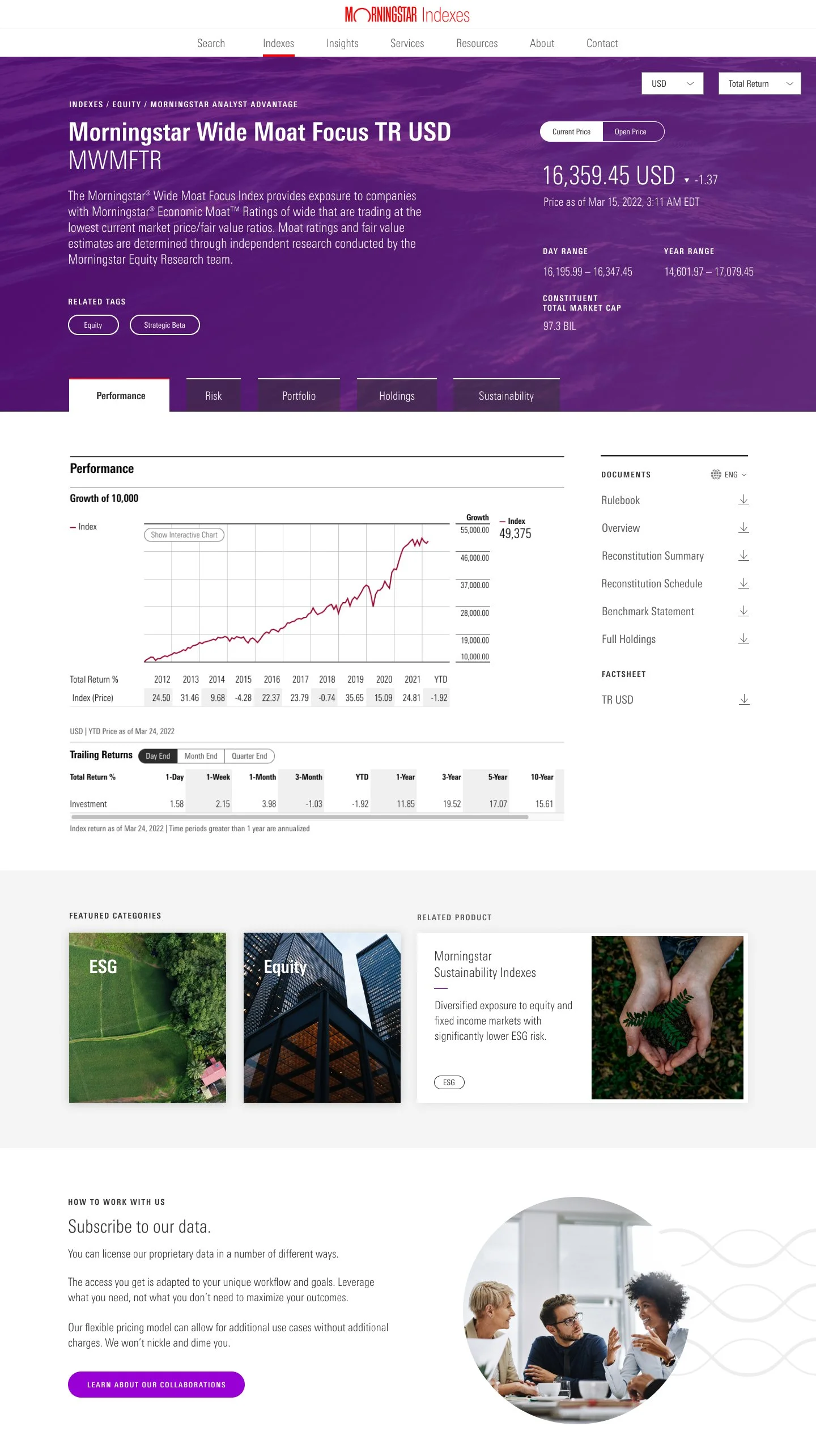The width and height of the screenshot is (816, 1456).
Task: Open the Rulebook document link
Action: 620,500
